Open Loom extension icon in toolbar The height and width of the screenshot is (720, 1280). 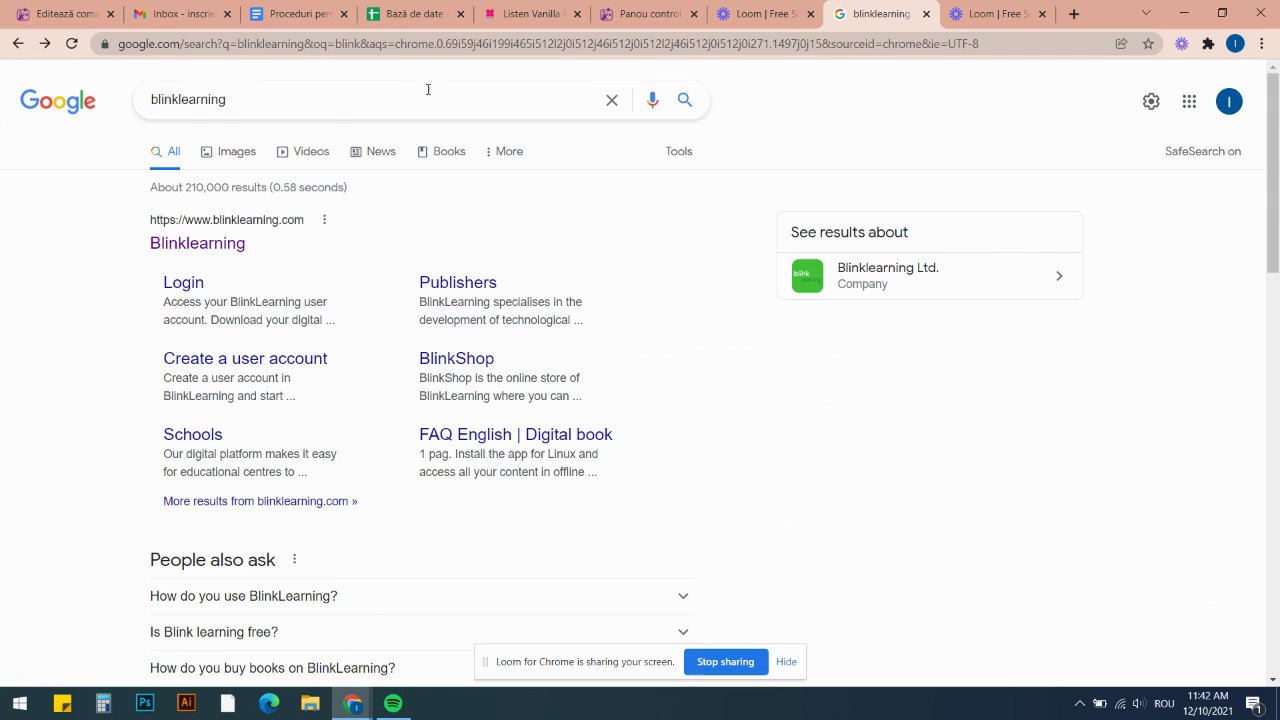tap(1182, 44)
